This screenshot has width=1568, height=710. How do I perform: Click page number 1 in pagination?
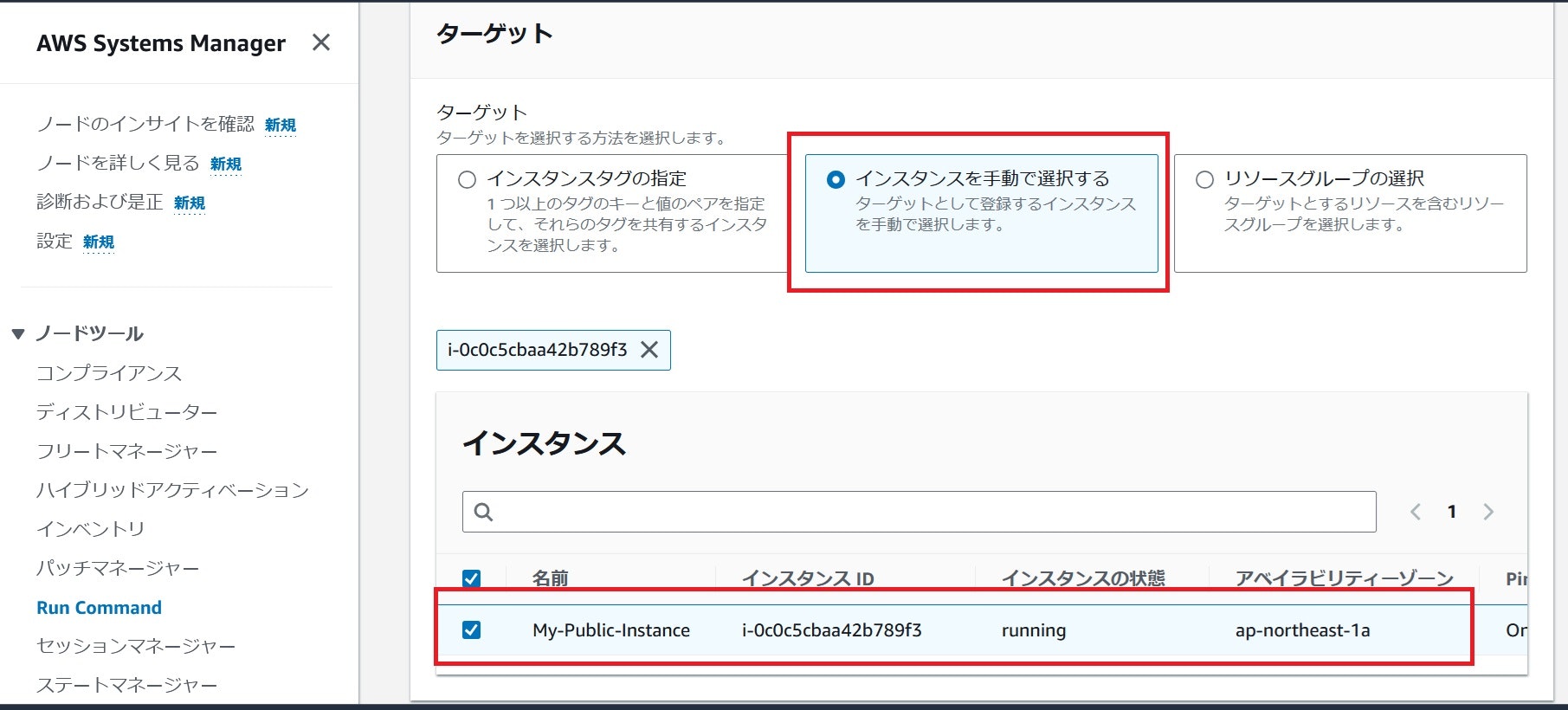coord(1452,512)
